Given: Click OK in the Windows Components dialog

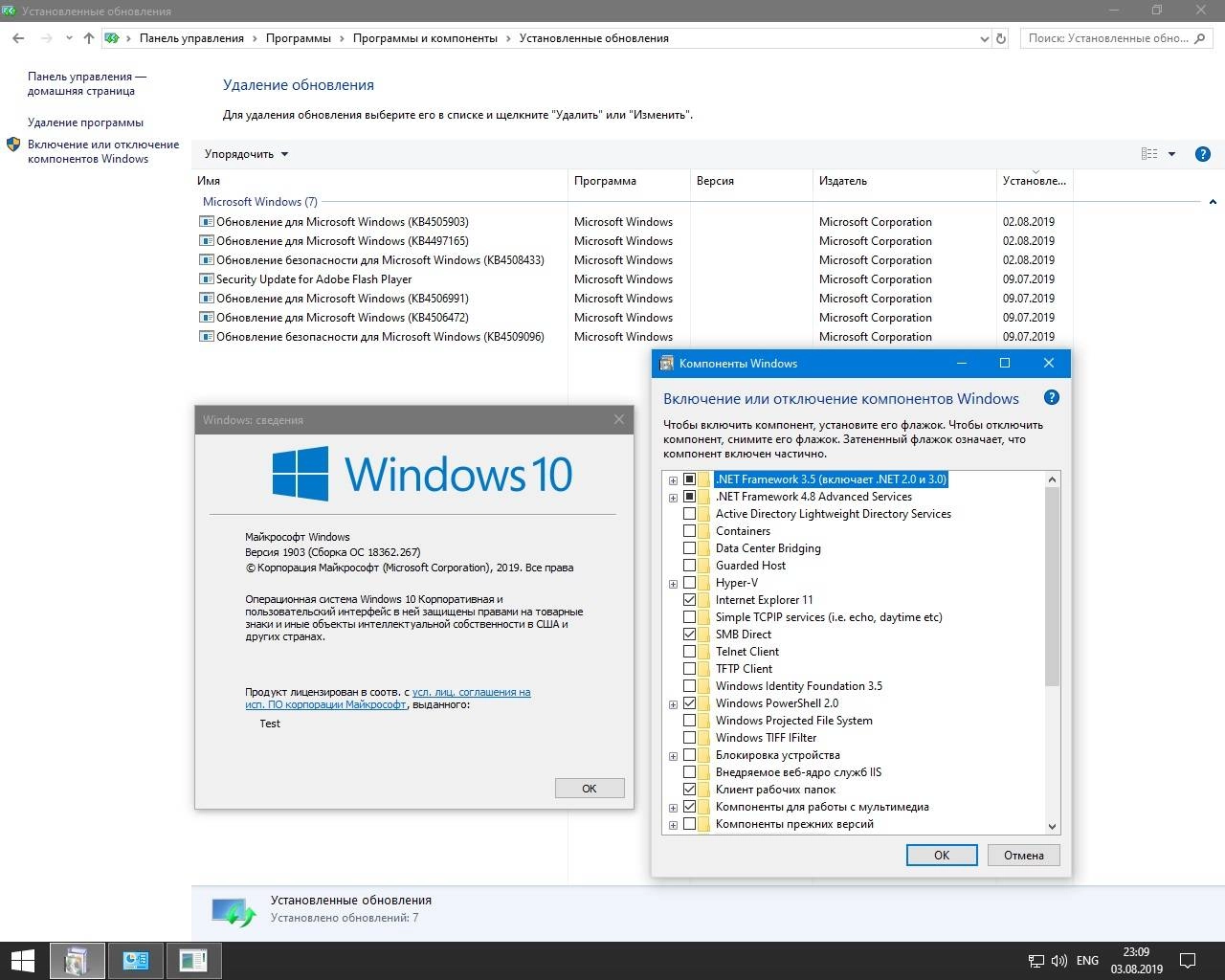Looking at the screenshot, I should click(942, 855).
